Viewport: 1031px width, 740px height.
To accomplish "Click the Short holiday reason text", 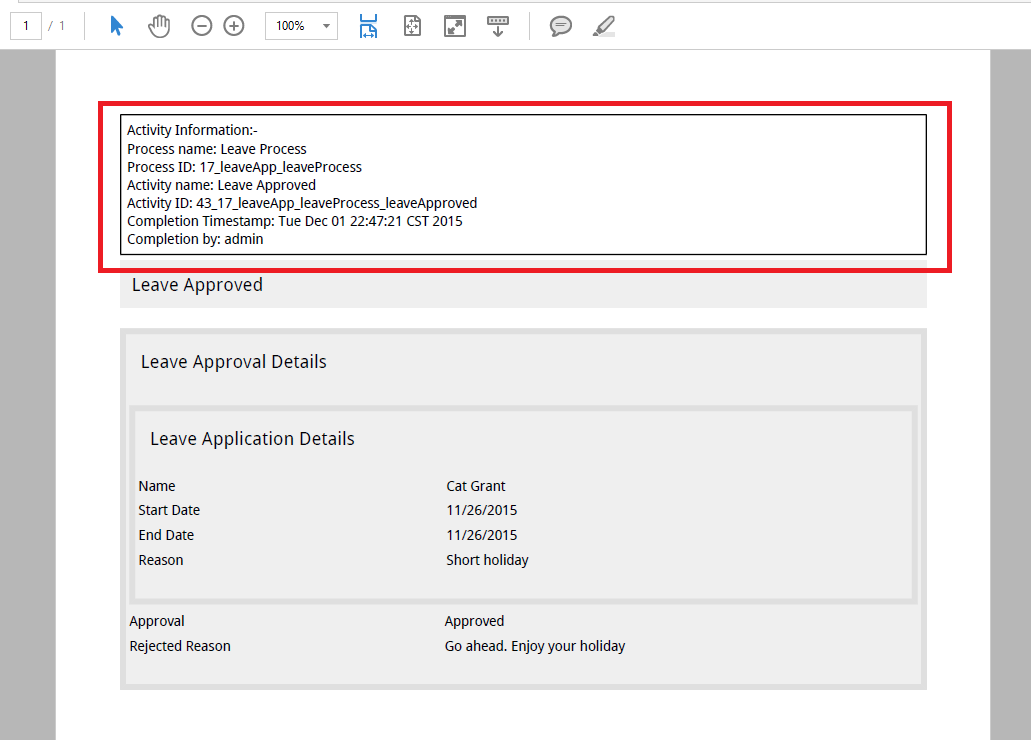I will 487,560.
